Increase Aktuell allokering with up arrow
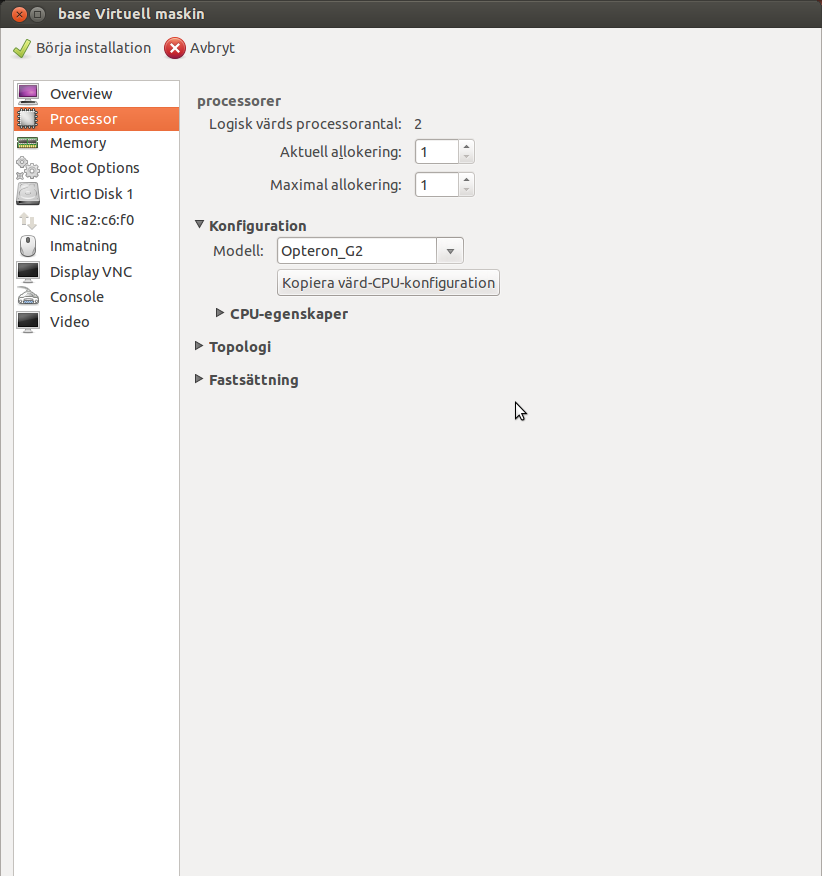The width and height of the screenshot is (822, 876). (466, 147)
